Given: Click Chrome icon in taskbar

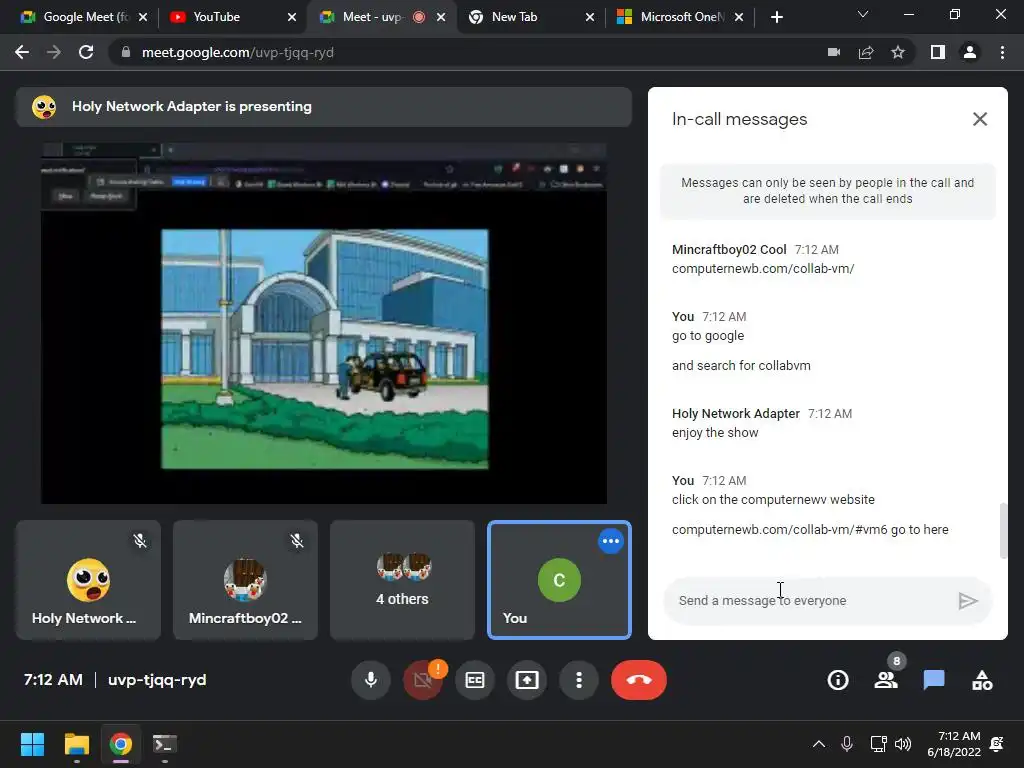Looking at the screenshot, I should click(x=120, y=744).
